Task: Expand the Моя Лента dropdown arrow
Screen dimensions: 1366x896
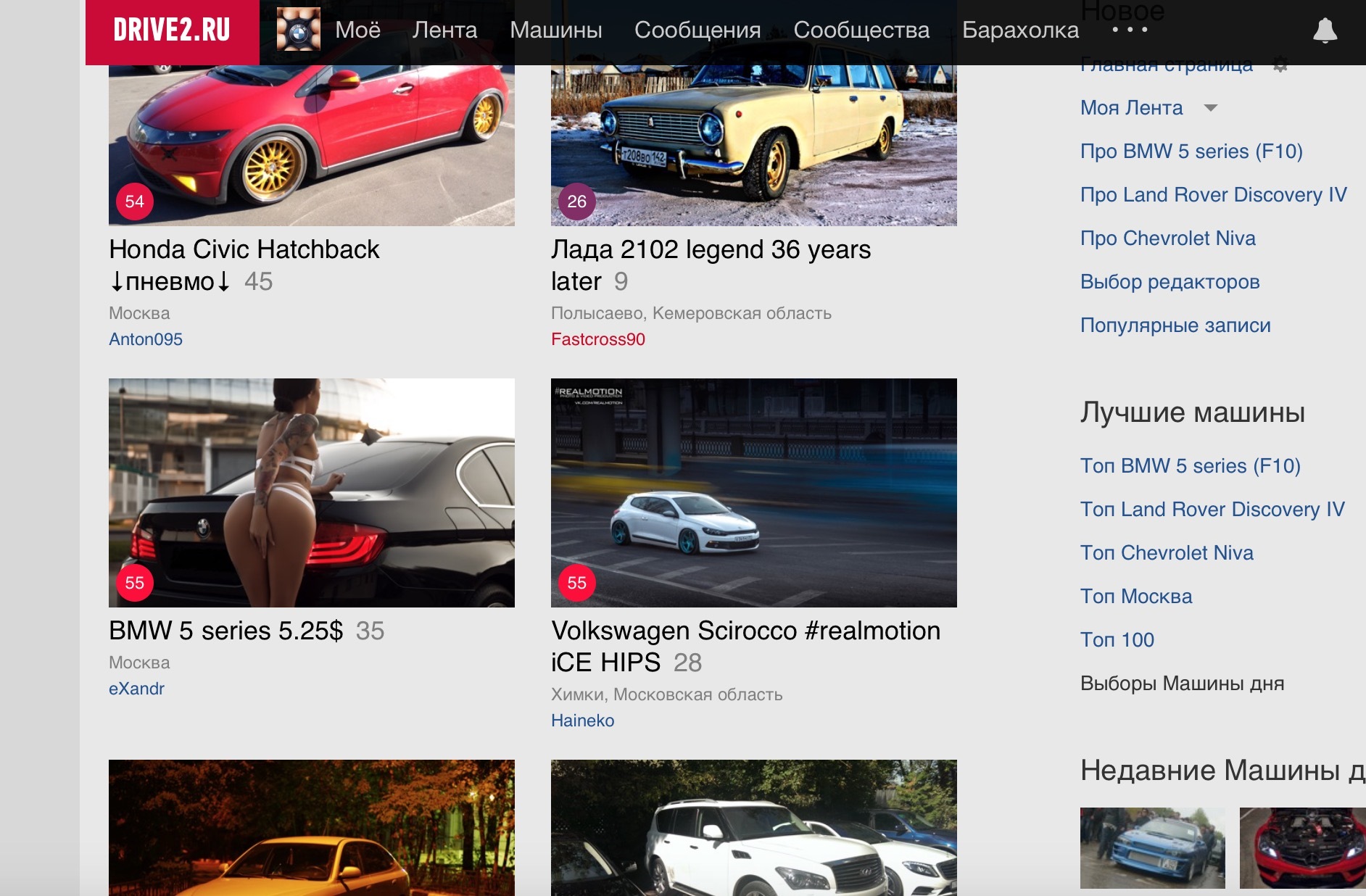Action: [x=1210, y=108]
